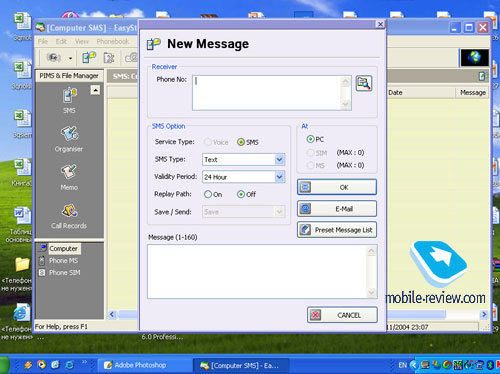Image resolution: width=500 pixels, height=374 pixels.
Task: Click the icon at the right end of the SMS header bar
Action: pyautogui.click(x=483, y=76)
